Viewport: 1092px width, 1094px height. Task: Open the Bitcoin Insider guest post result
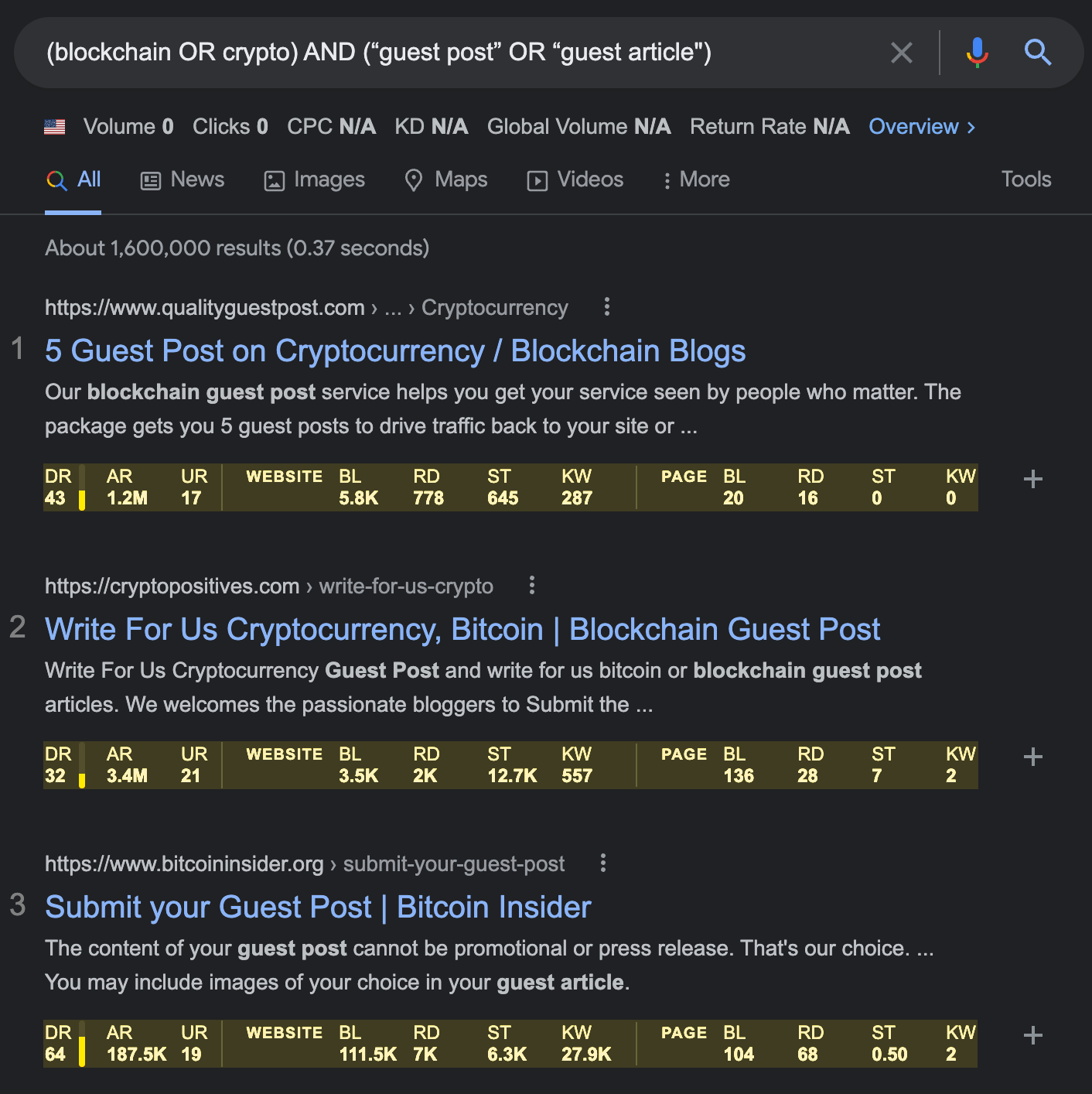pyautogui.click(x=317, y=906)
